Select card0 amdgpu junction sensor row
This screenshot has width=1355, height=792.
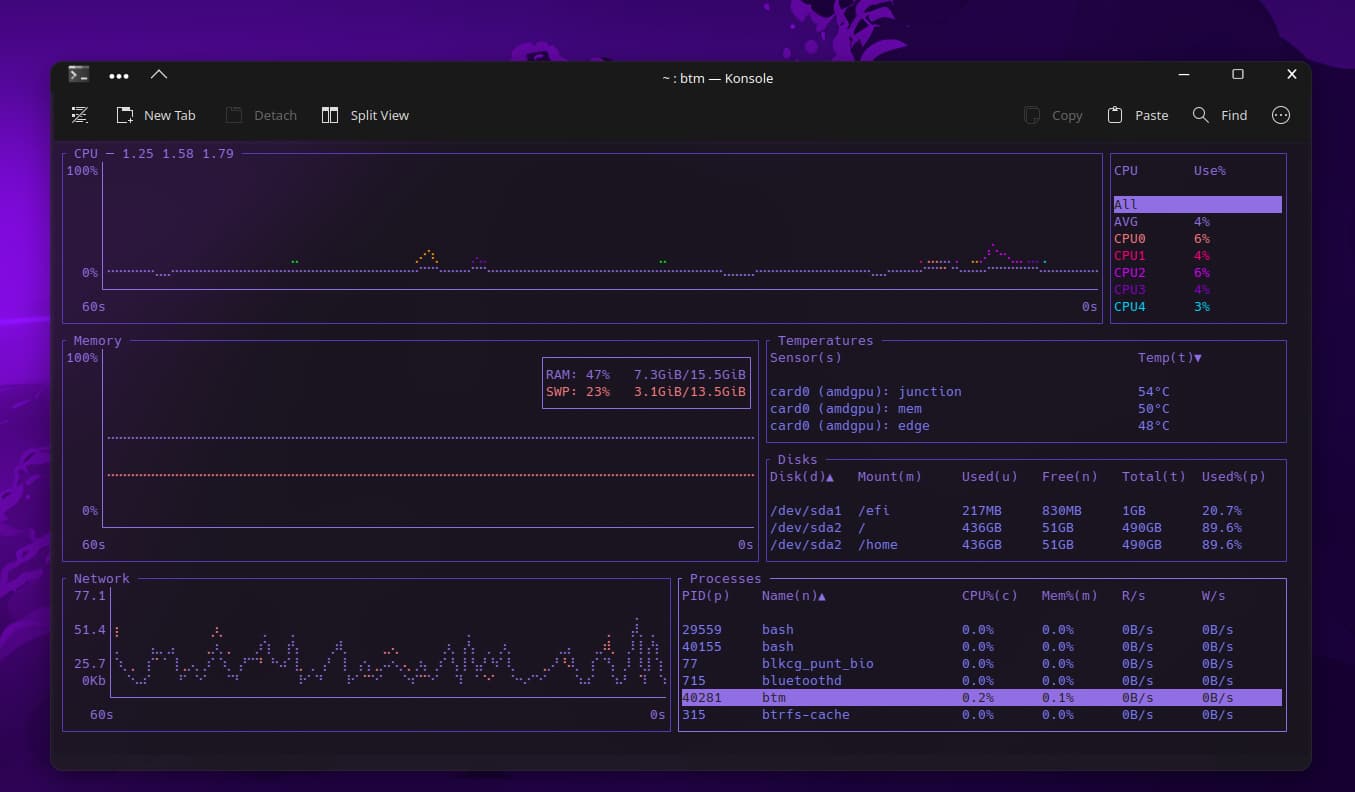tap(1026, 392)
